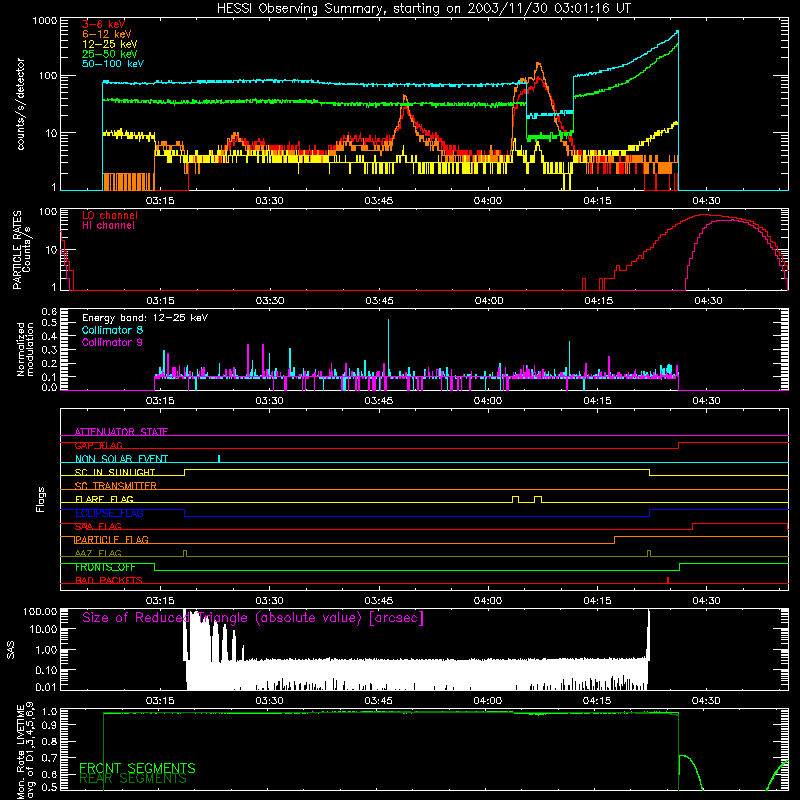Select the '3-6 keV' legend entry

click(x=103, y=24)
